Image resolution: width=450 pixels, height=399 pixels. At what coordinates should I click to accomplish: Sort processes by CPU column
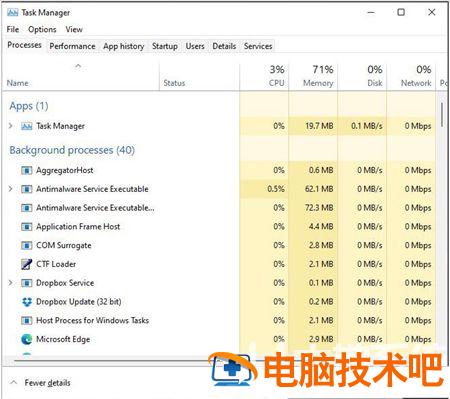tap(264, 77)
